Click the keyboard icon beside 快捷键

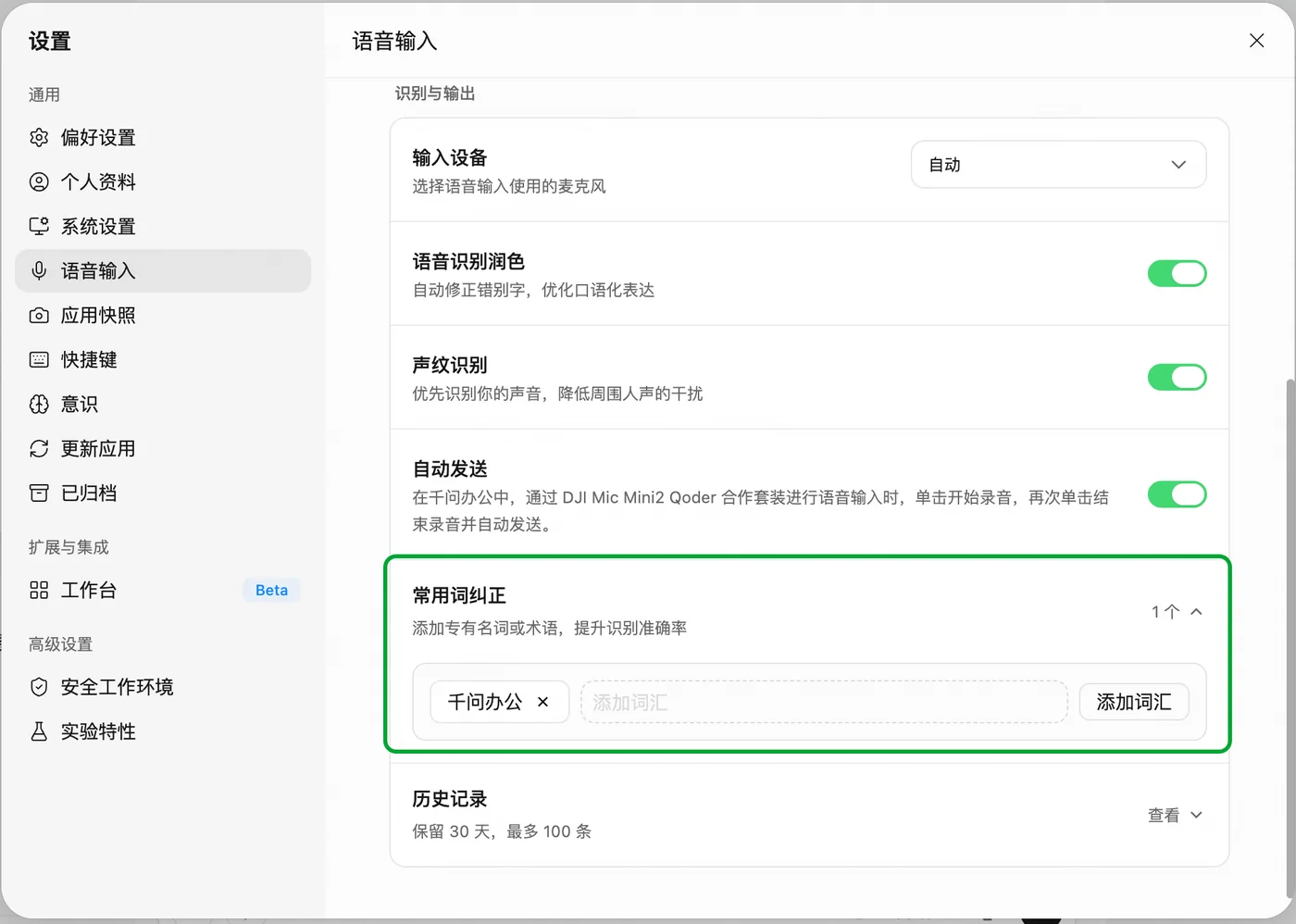(x=39, y=360)
